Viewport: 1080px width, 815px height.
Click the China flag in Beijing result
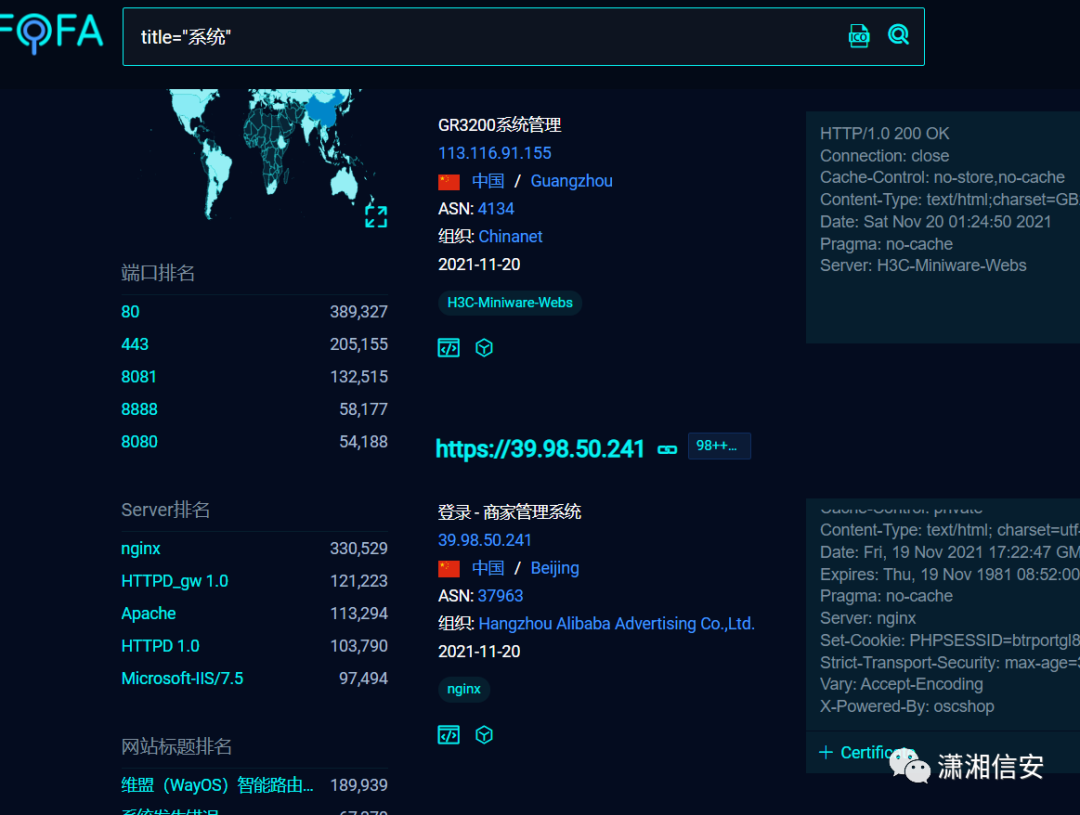coord(449,569)
